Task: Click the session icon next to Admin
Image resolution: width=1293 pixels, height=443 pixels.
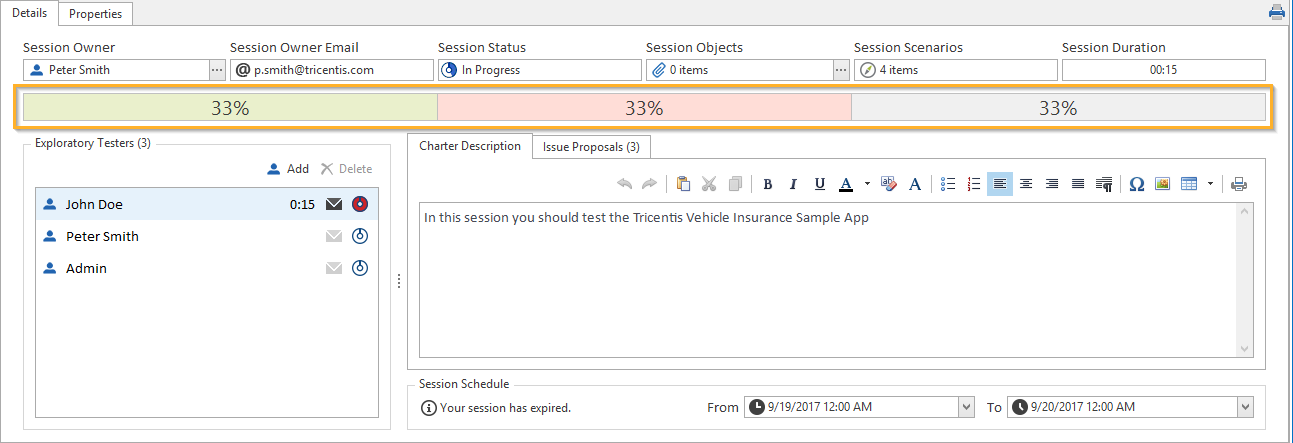Action: (361, 269)
